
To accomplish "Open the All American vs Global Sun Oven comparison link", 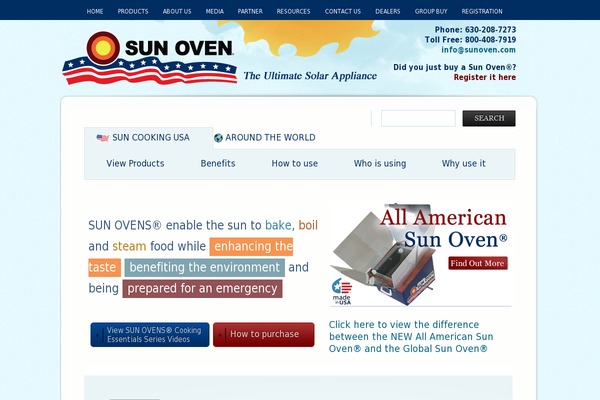I will (411, 336).
